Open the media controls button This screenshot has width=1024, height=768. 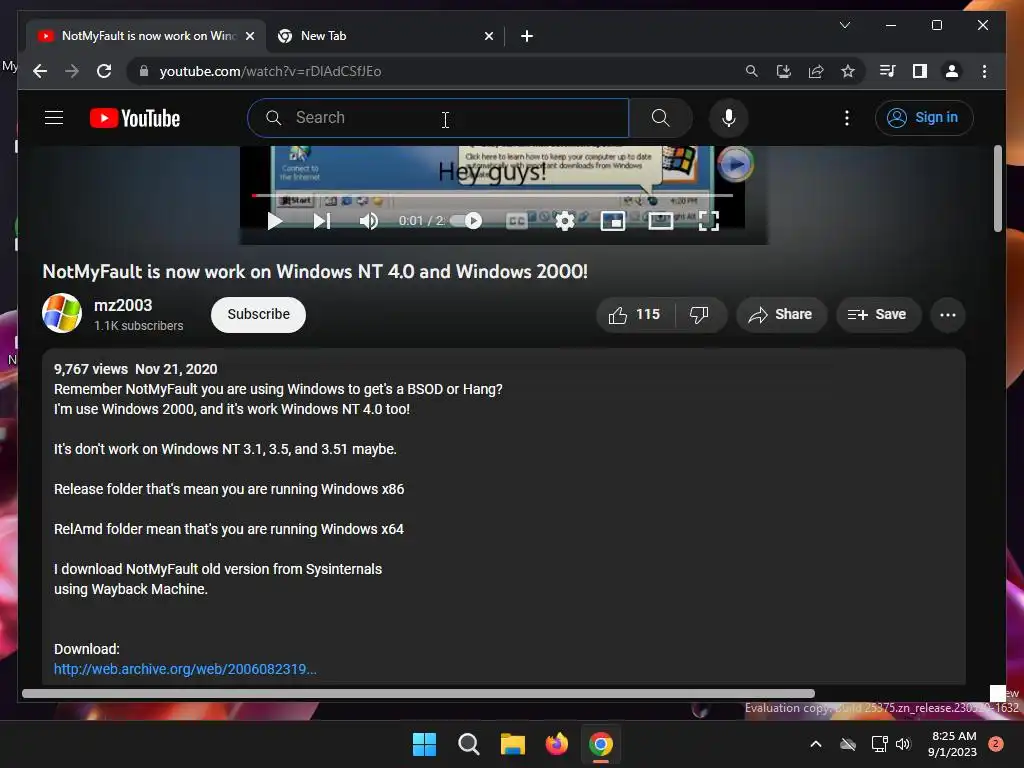click(x=887, y=71)
